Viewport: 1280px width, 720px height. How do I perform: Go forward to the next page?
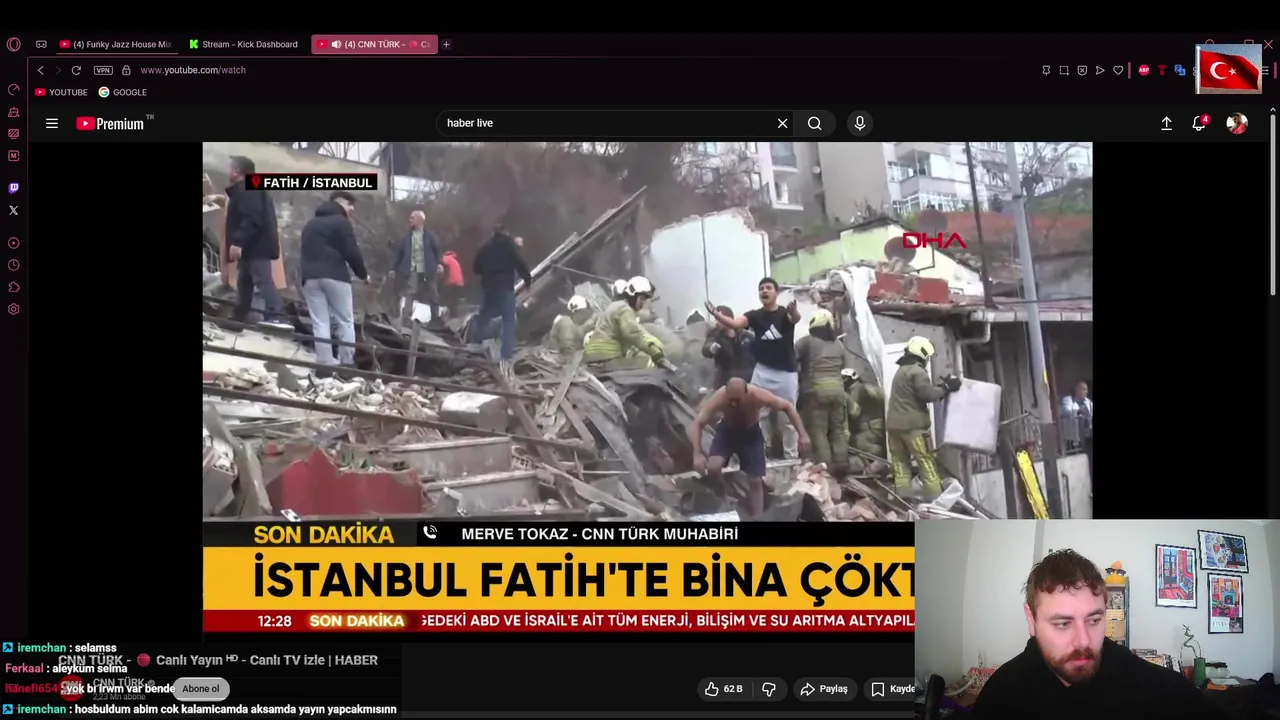58,70
